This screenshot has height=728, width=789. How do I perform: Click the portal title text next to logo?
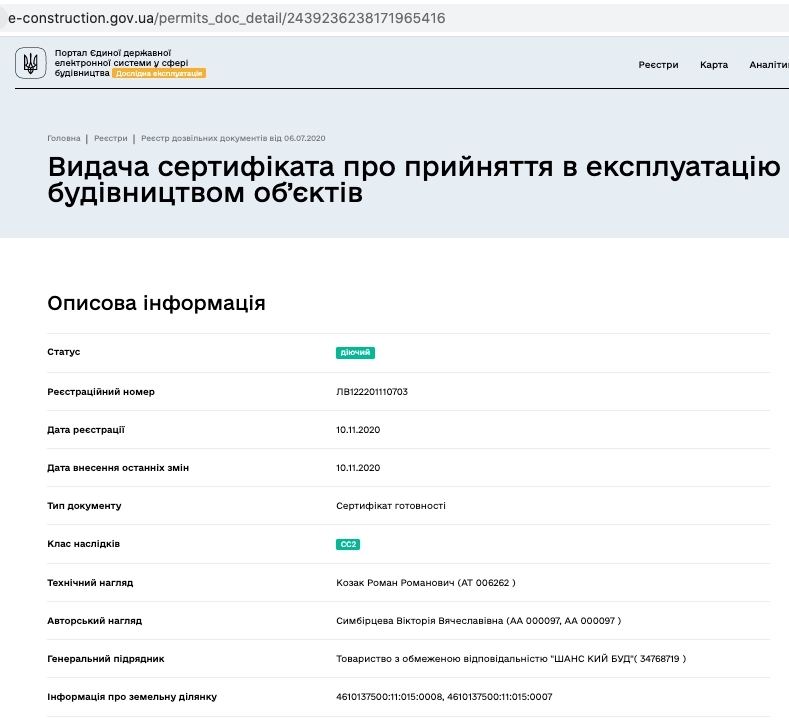coord(121,63)
